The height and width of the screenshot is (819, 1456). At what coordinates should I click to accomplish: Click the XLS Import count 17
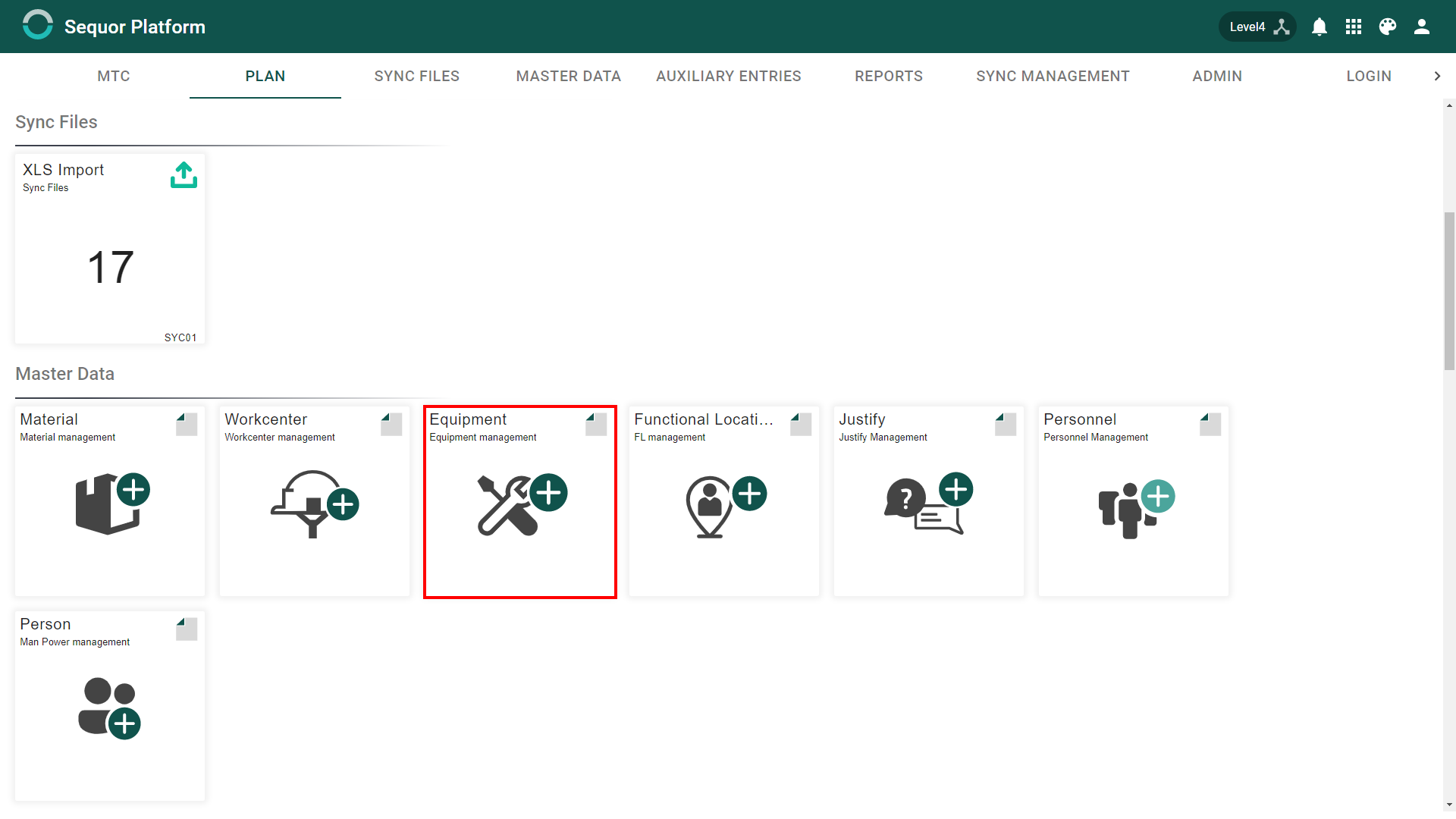coord(111,268)
